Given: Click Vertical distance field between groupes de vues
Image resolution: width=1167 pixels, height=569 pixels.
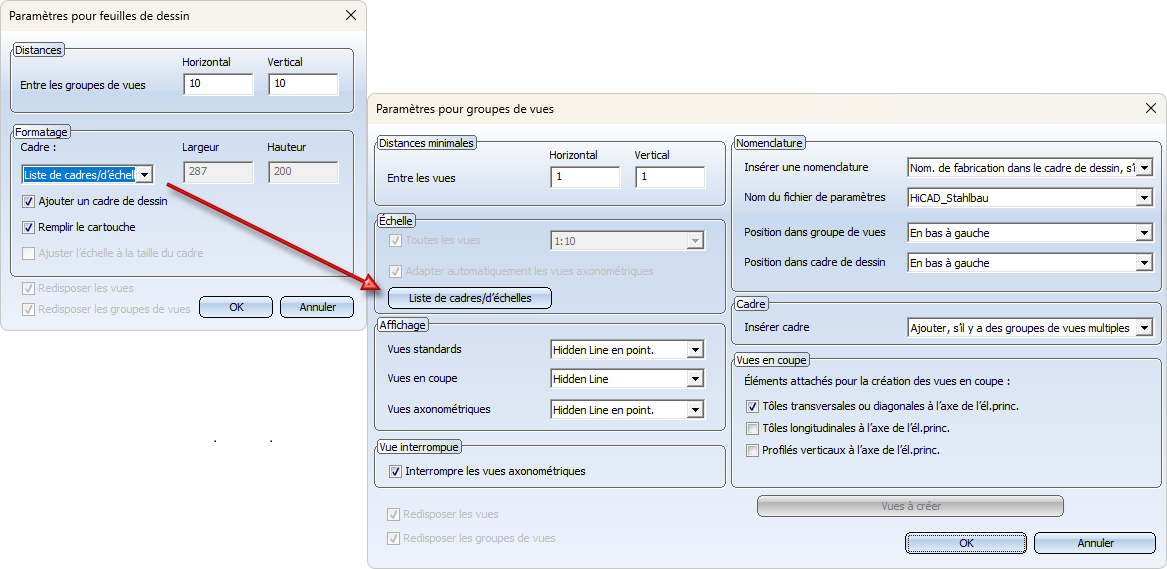Looking at the screenshot, I should [303, 84].
